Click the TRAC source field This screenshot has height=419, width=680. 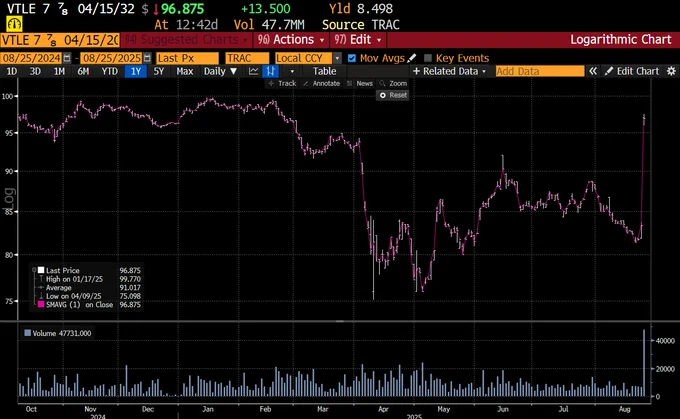pos(247,58)
